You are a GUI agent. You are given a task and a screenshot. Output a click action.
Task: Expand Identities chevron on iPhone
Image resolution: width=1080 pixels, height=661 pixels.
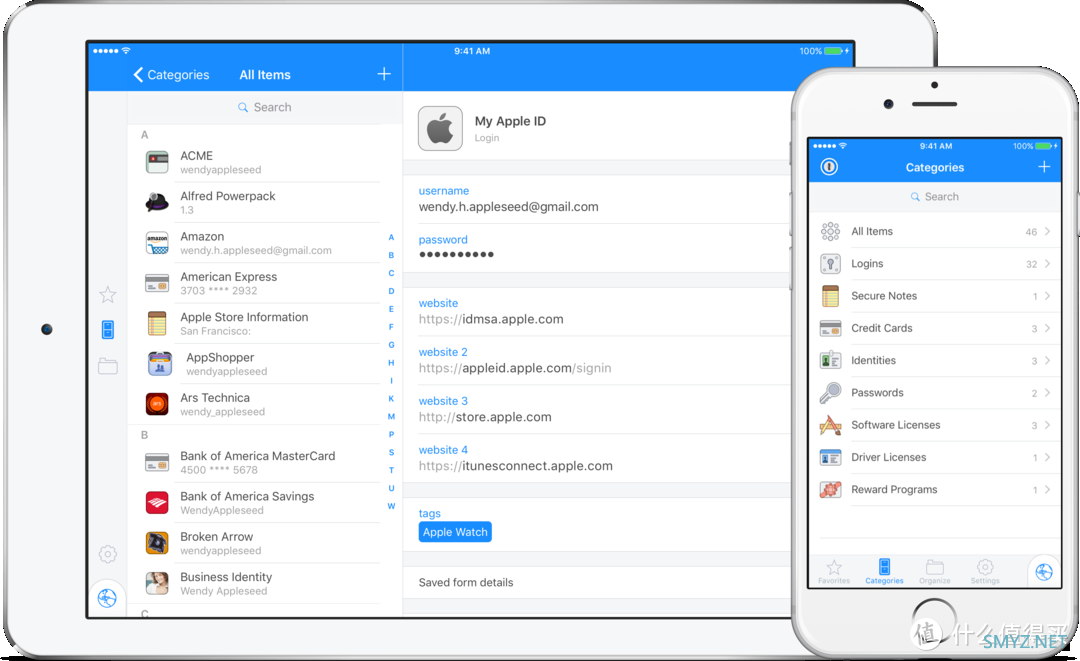1048,360
